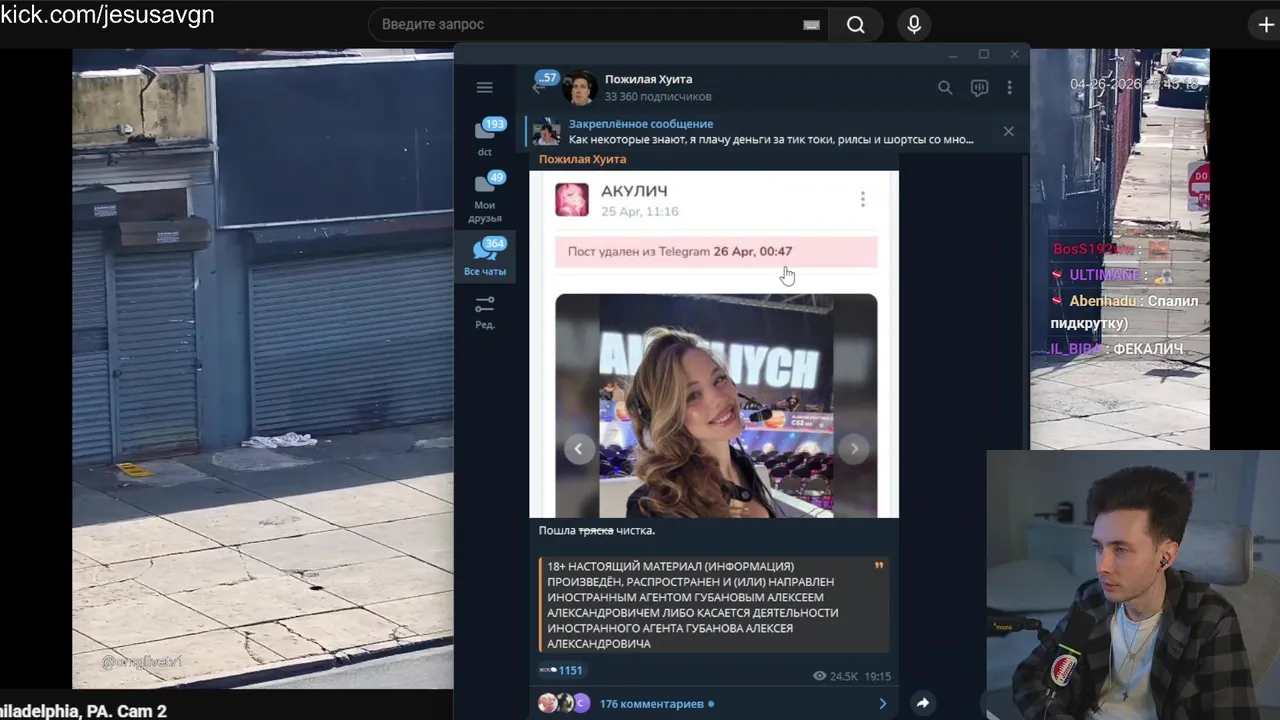Viewport: 1280px width, 720px height.
Task: Click the 1151 reaction button
Action: 561,671
